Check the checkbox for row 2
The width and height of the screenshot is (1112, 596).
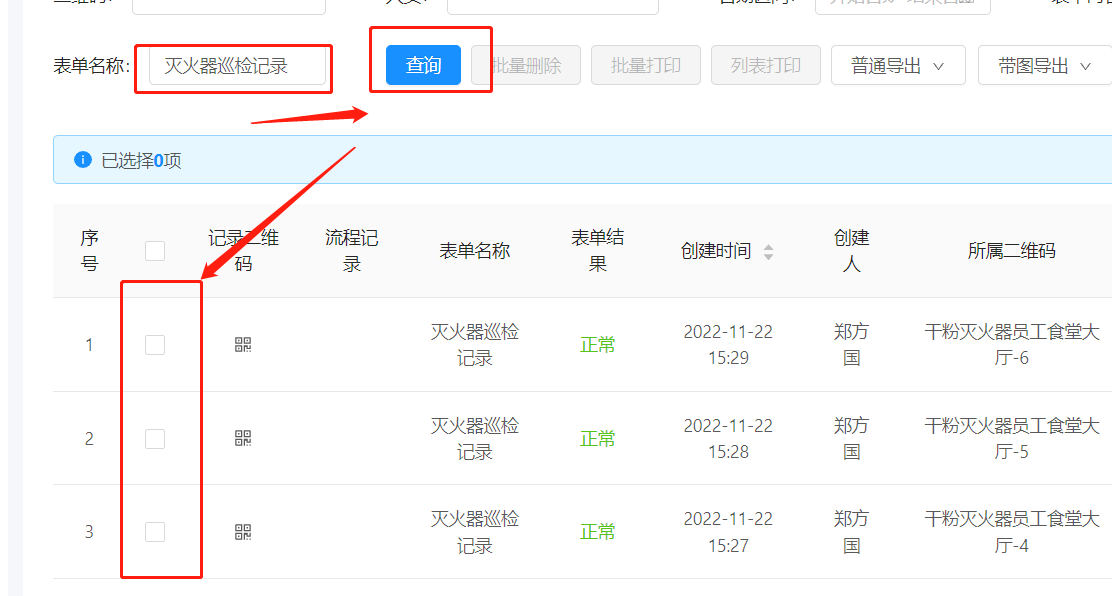tap(155, 438)
